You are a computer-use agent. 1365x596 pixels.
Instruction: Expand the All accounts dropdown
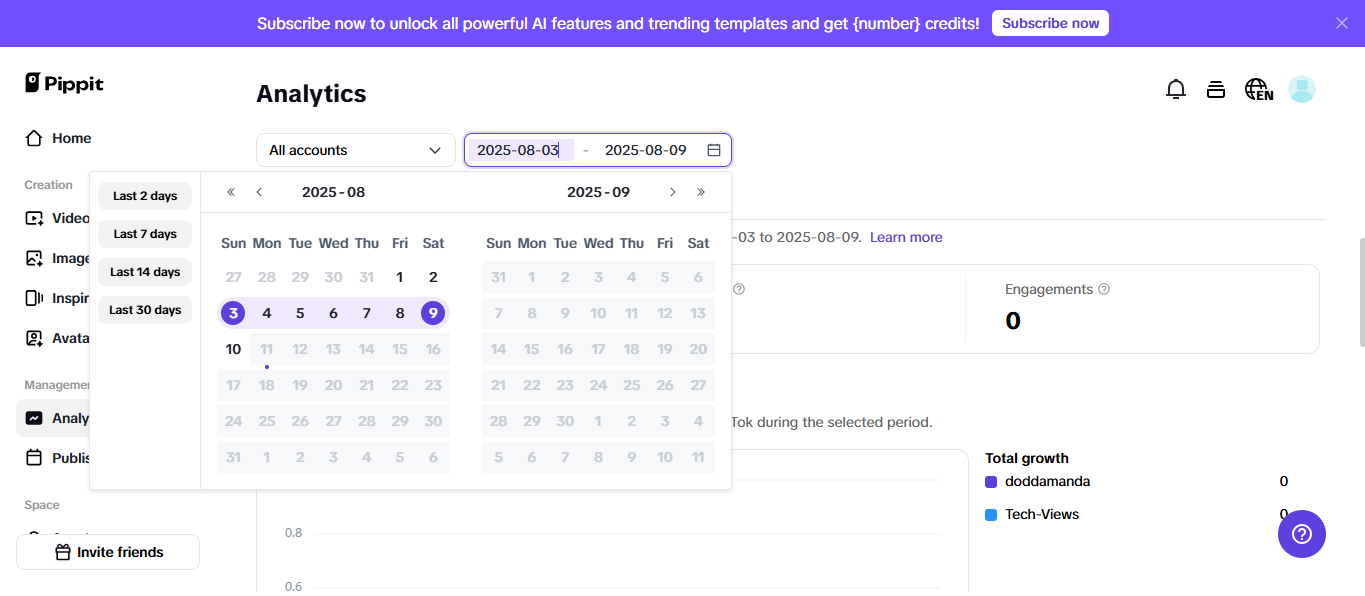tap(355, 150)
